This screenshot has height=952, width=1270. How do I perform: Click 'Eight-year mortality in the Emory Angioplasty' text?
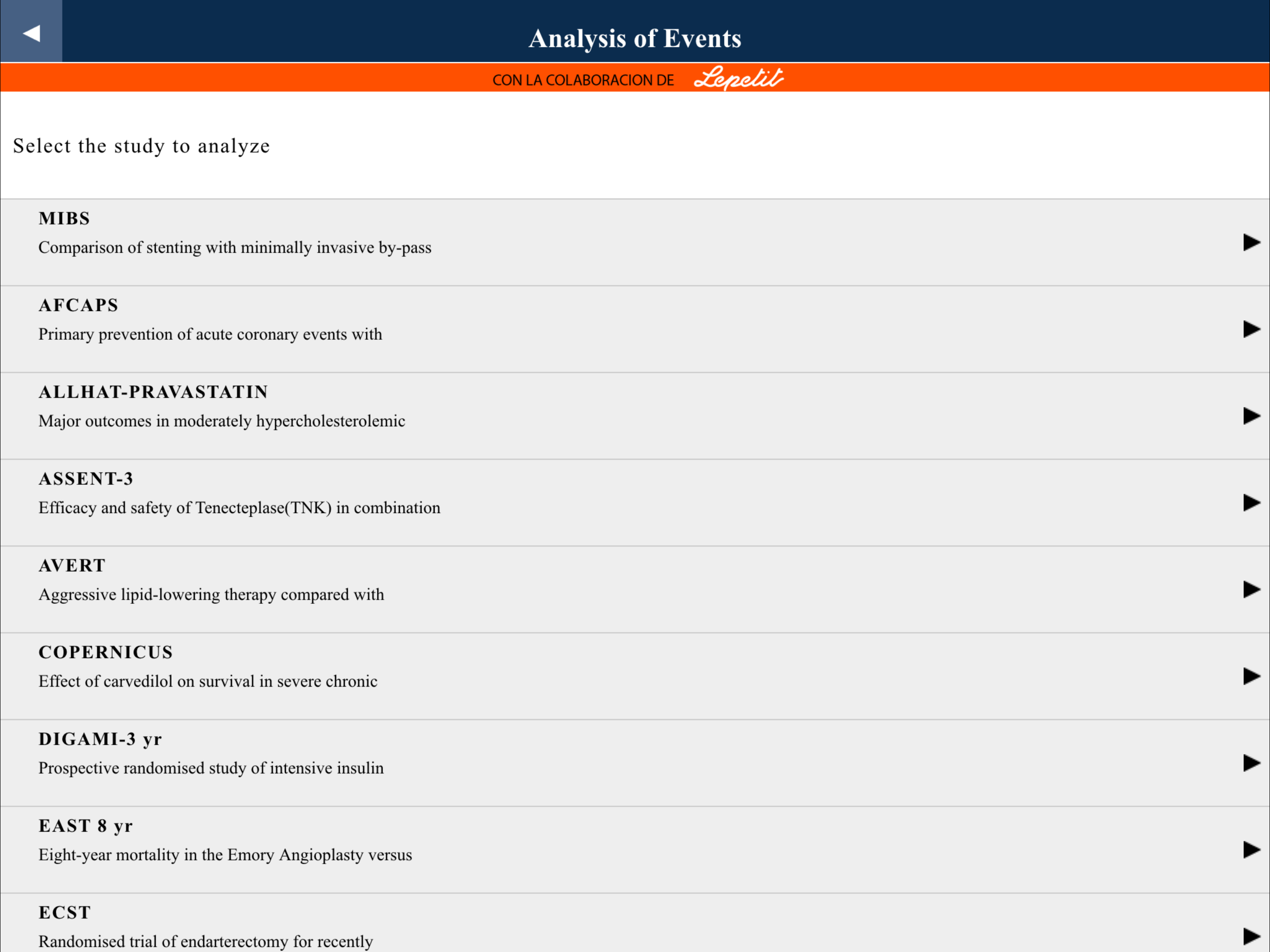coord(225,854)
